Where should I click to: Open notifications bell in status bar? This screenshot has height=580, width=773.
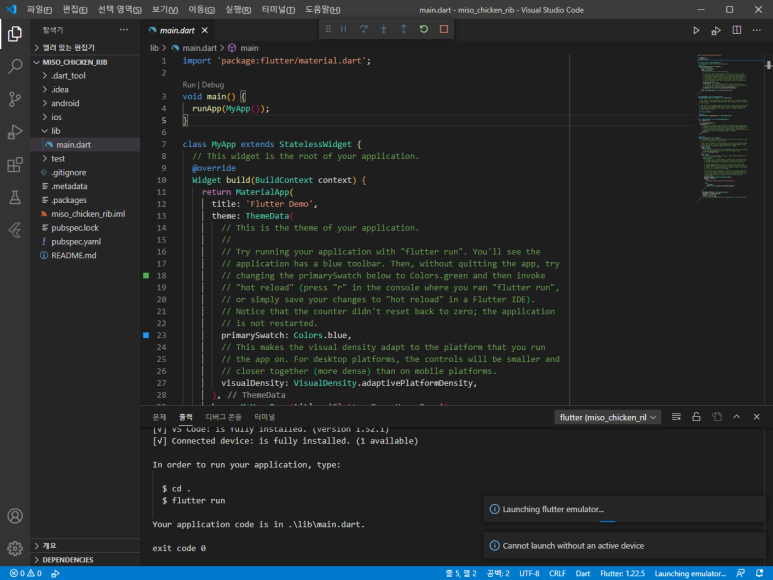(760, 574)
